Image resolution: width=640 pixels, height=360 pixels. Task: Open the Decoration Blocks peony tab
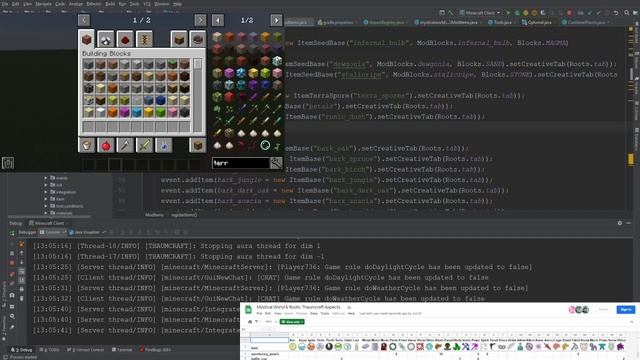click(x=106, y=40)
